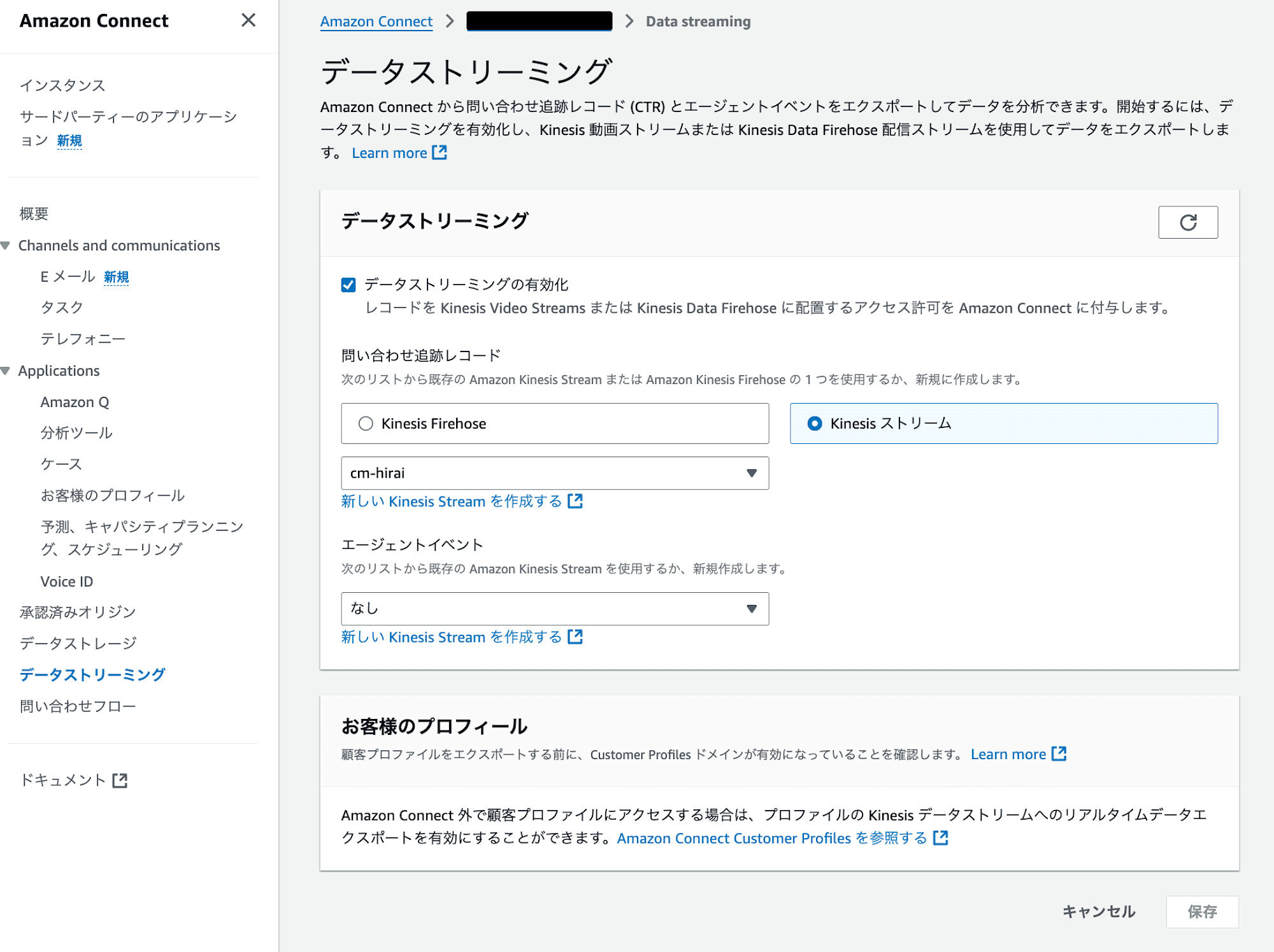The image size is (1274, 952).
Task: Close the Amazon Connect side navigation
Action: (248, 20)
